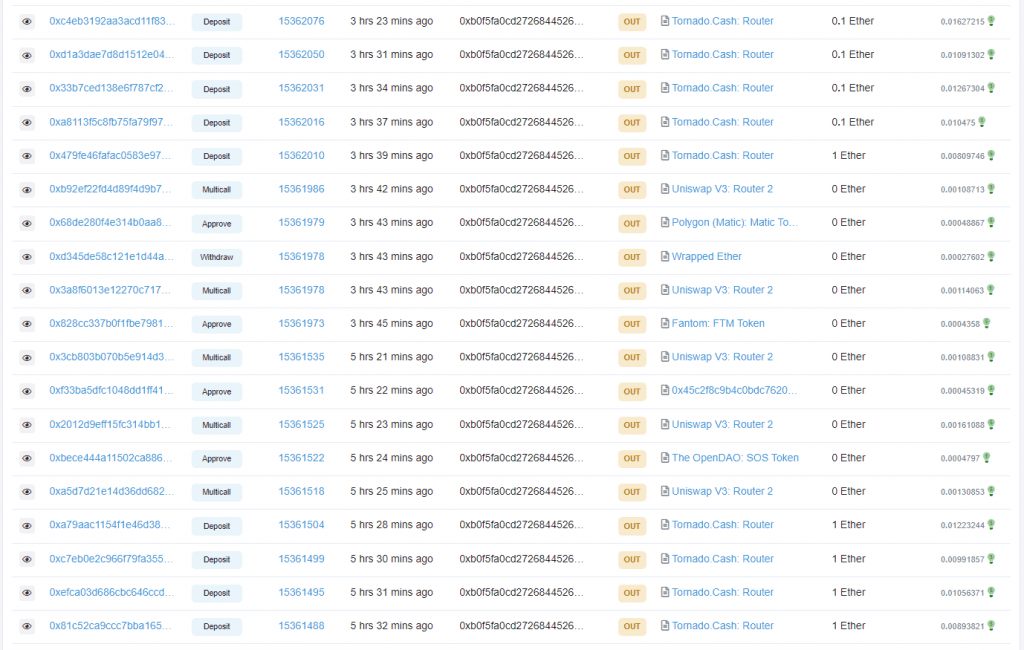Preview the 0xd345de58c121e1d44a Withdraw transaction
The width and height of the screenshot is (1024, 650).
tap(27, 257)
